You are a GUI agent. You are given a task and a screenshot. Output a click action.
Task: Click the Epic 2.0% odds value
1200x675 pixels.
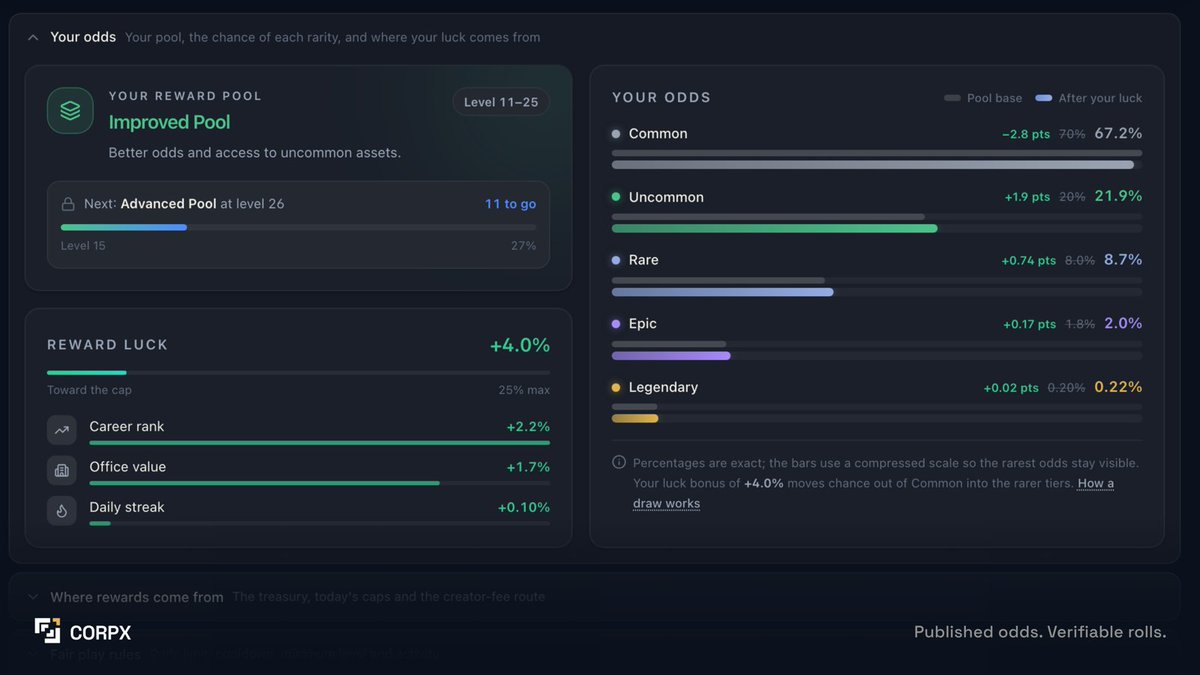(1123, 323)
